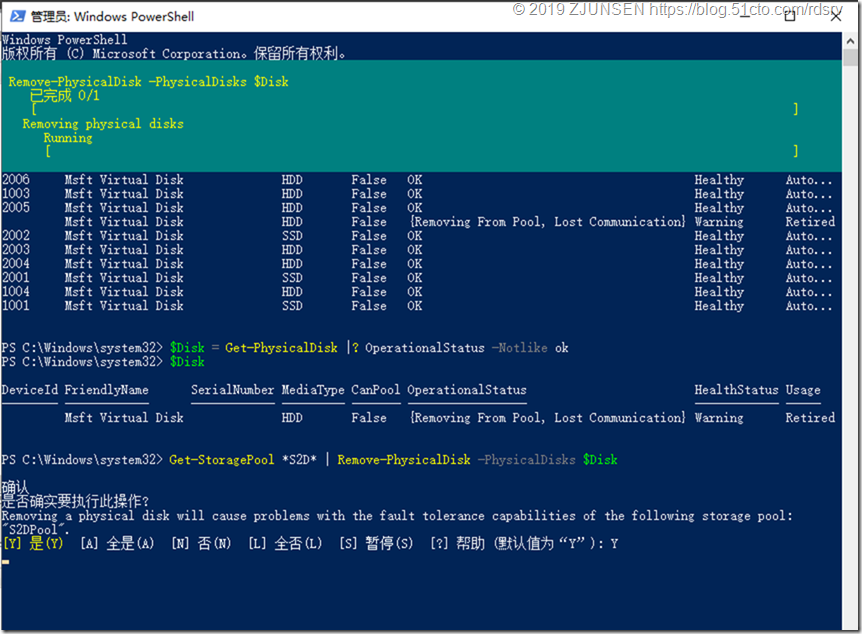Click 'Remove-PhysicalDisk' in the pipeline command
This screenshot has width=862, height=634.
pos(404,460)
